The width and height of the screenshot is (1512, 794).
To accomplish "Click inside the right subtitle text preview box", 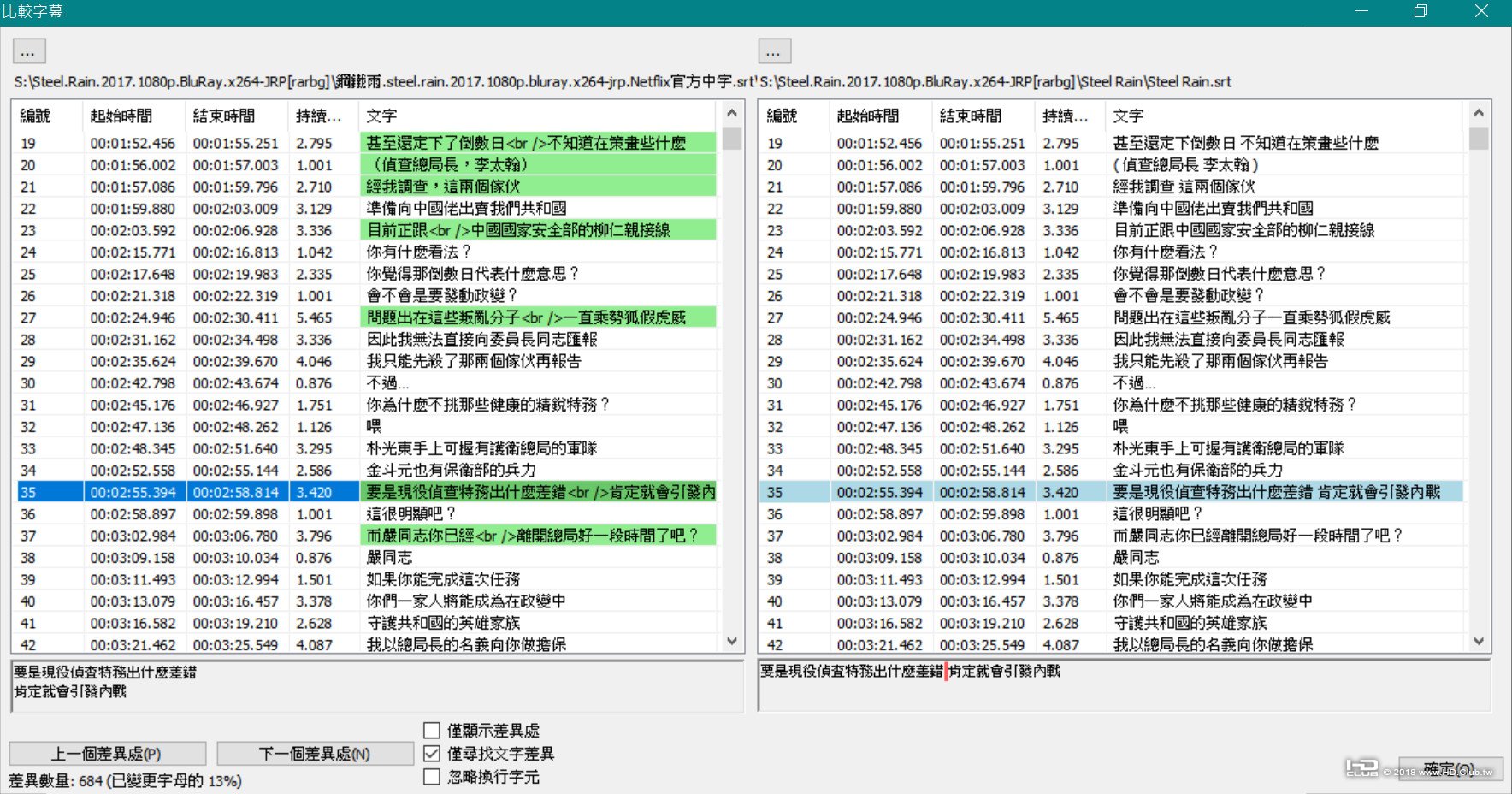I will tap(1125, 686).
